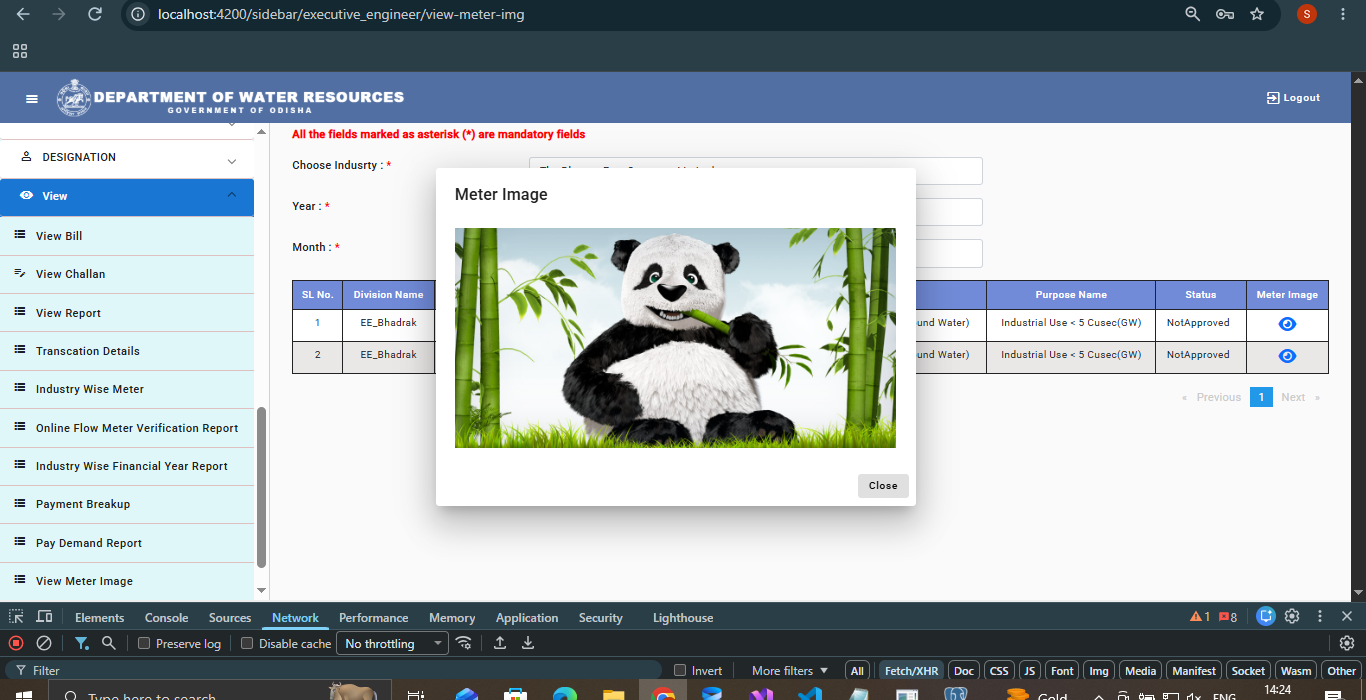Switch to the Sources tab
Screen dimensions: 1366x700
click(x=230, y=617)
